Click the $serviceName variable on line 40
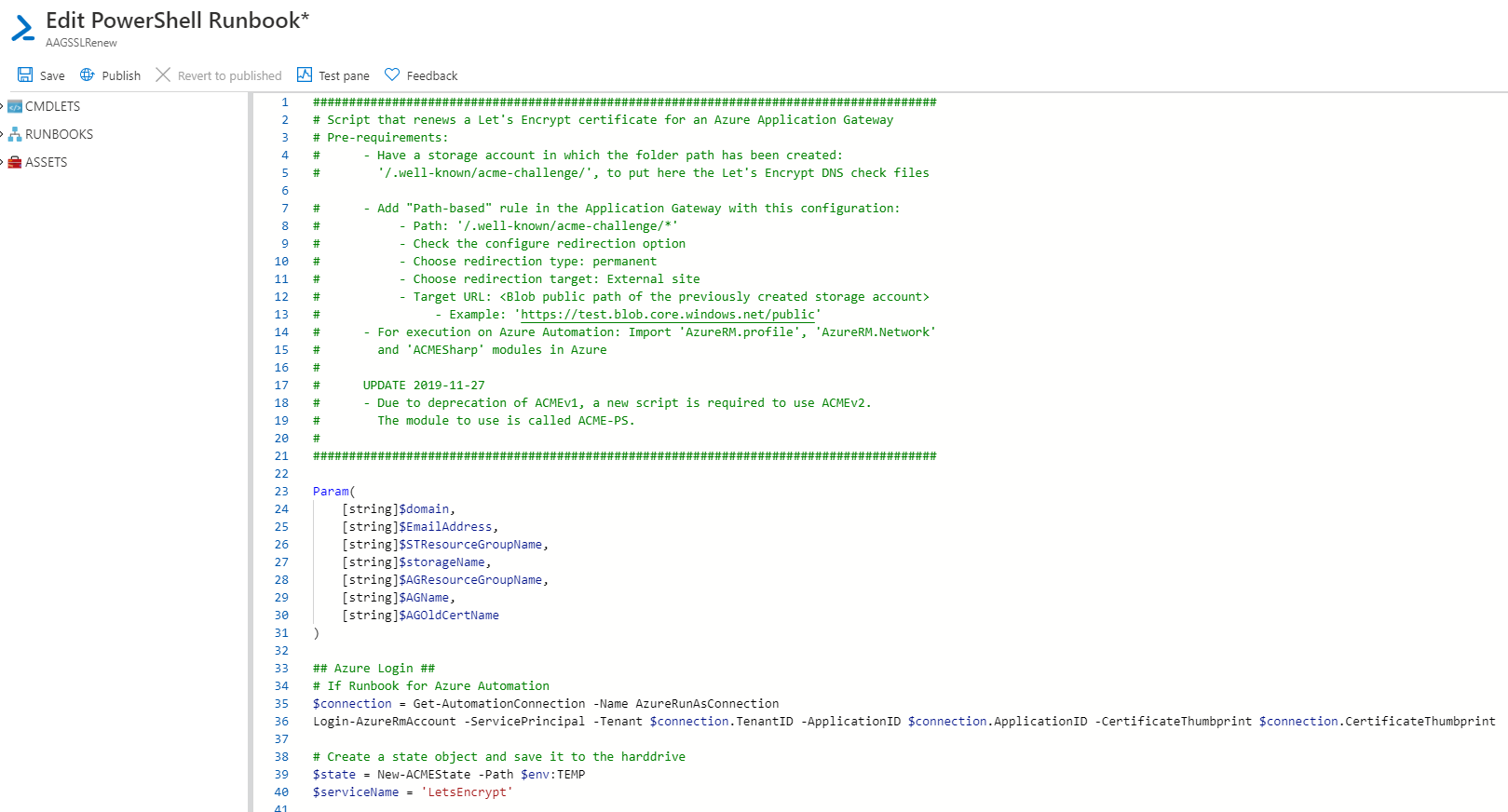 (356, 792)
